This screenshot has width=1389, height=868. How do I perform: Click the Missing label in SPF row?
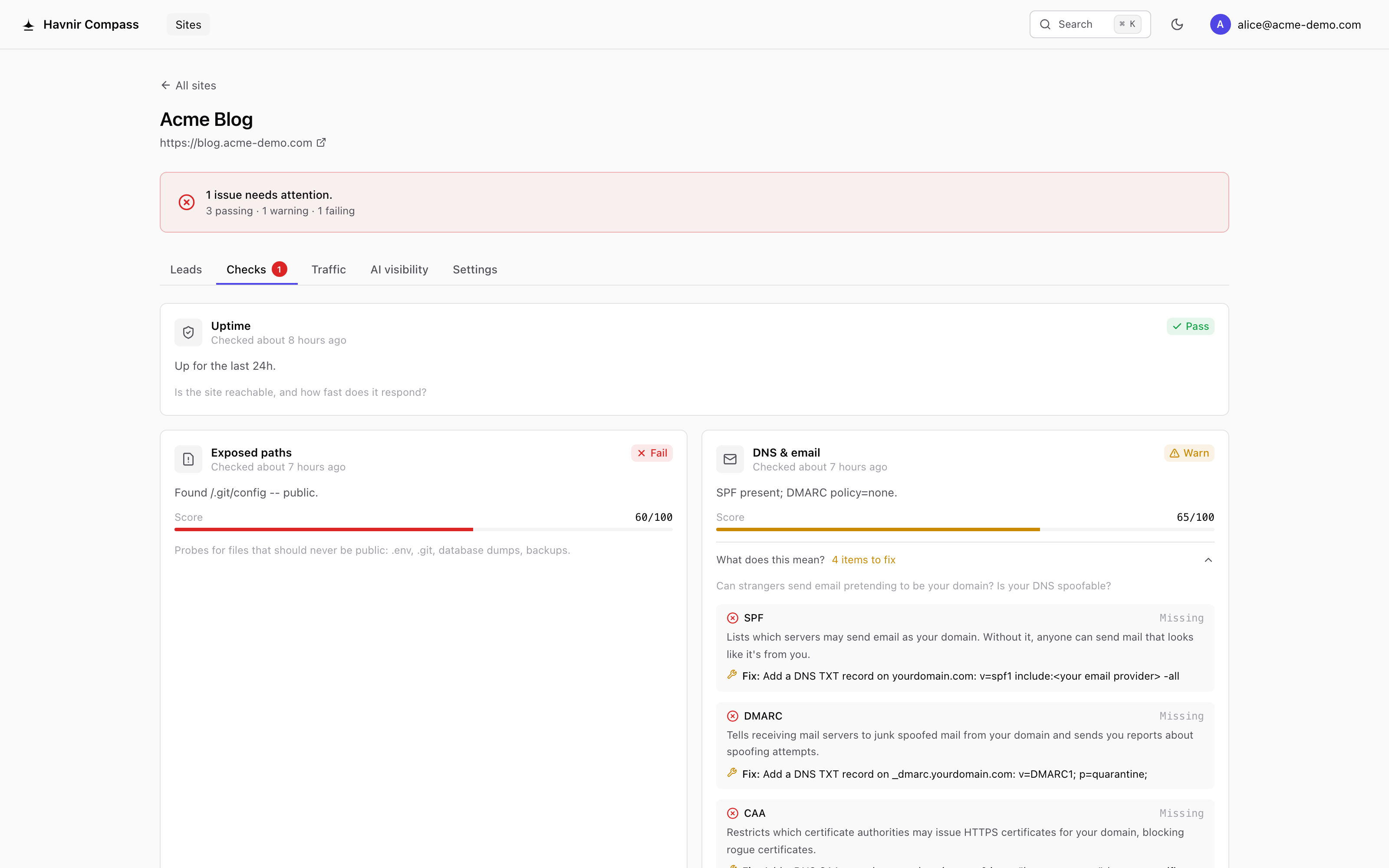coord(1181,618)
